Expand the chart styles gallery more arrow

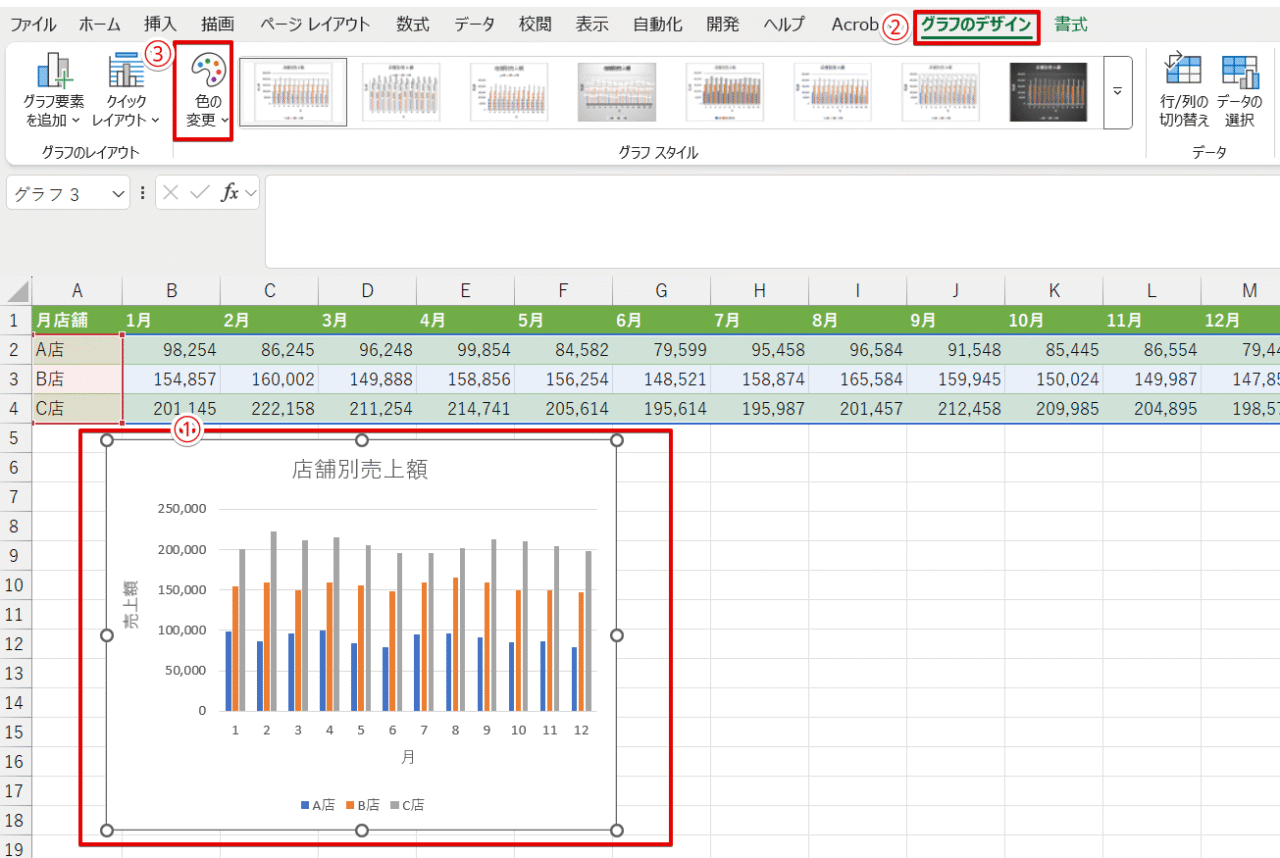point(1117,92)
